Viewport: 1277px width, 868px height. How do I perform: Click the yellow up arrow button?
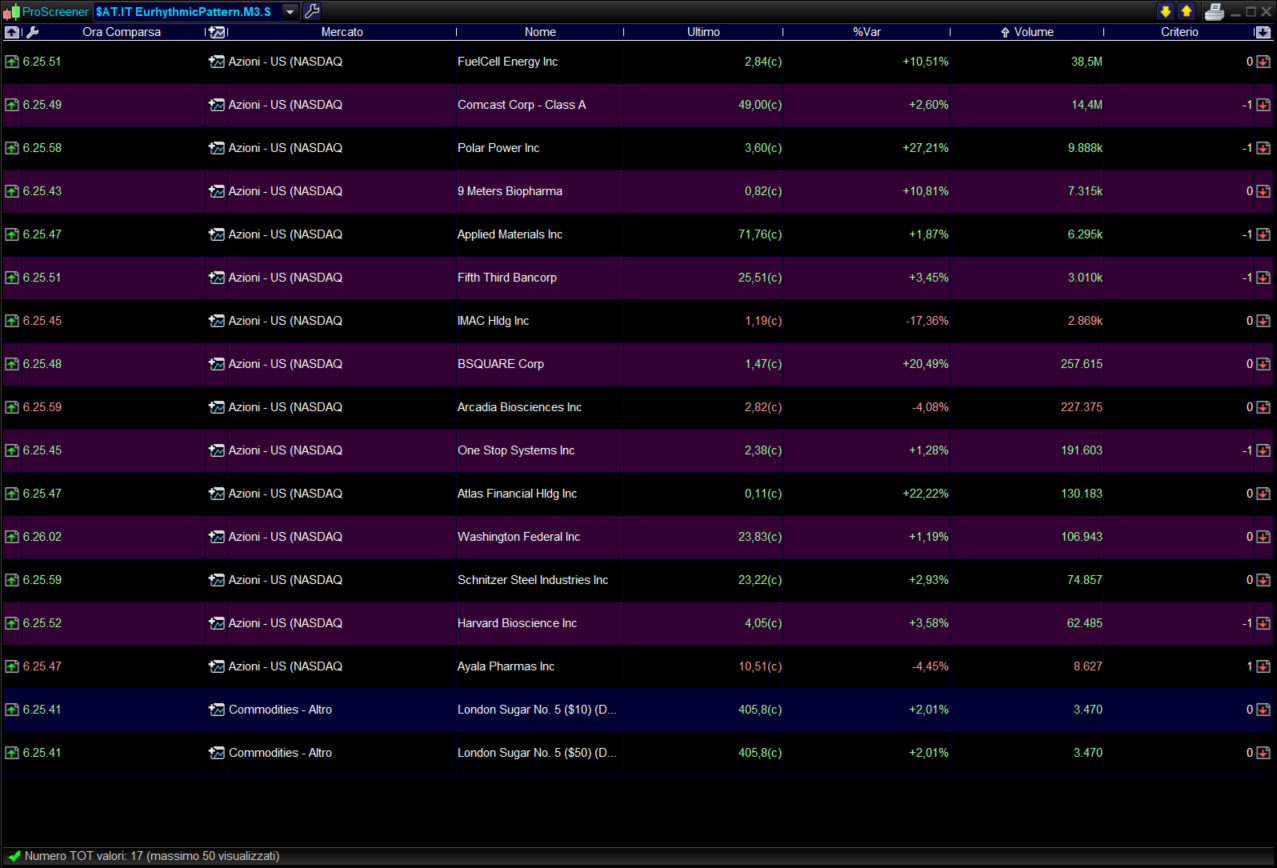click(x=1186, y=11)
